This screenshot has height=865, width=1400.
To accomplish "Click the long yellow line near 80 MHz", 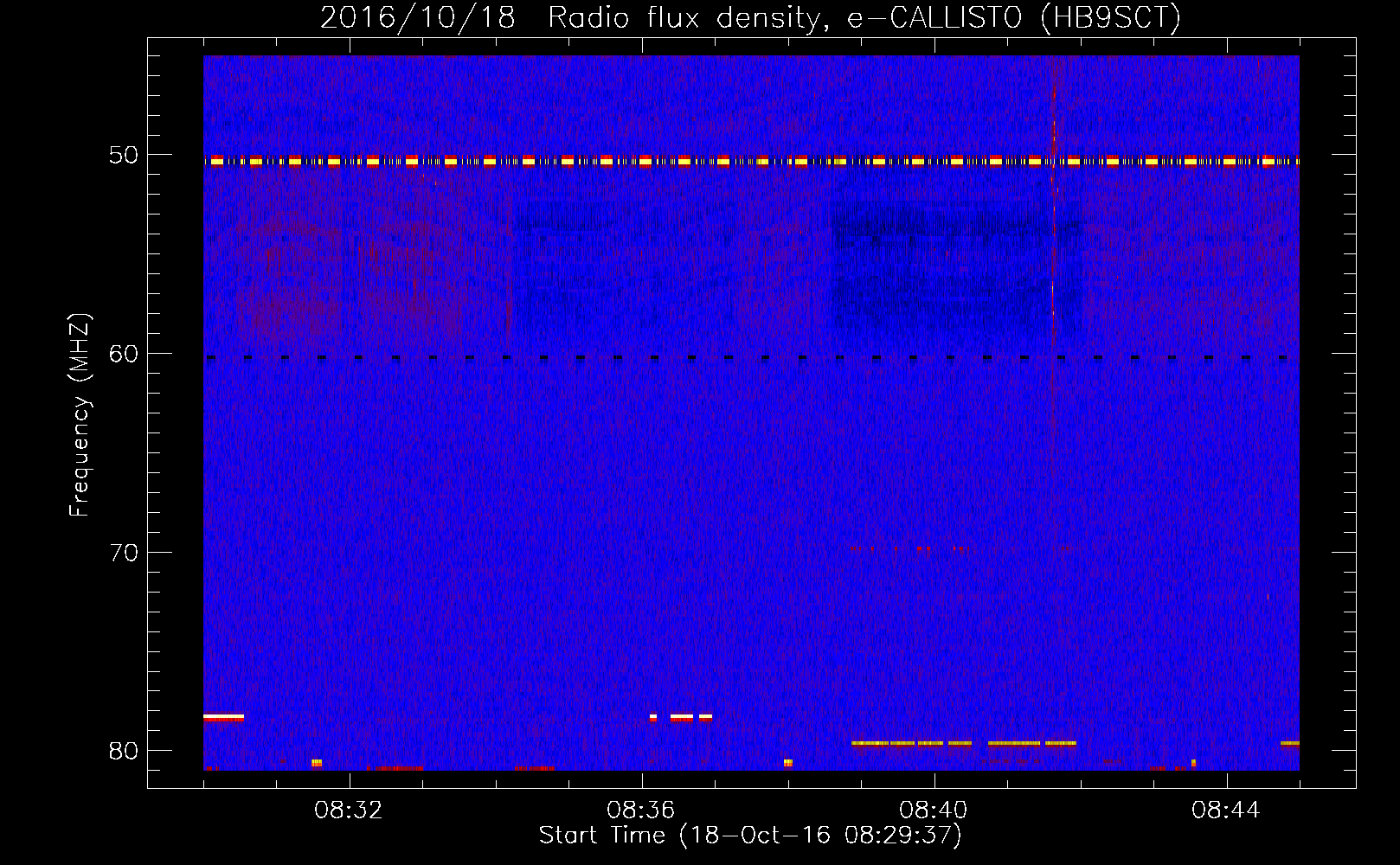I will click(x=964, y=743).
